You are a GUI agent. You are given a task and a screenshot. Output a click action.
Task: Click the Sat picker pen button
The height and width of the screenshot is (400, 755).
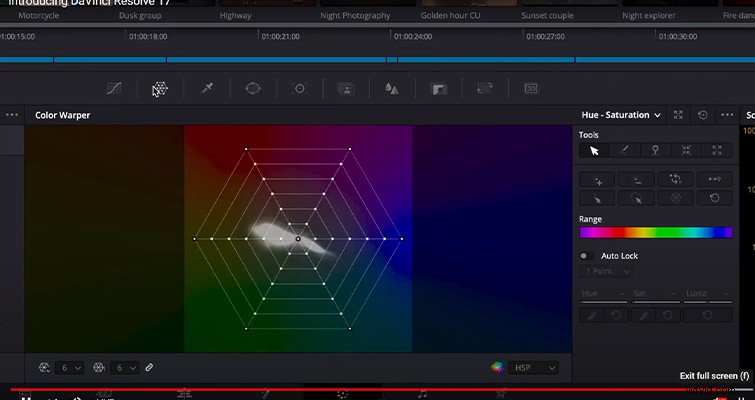point(643,315)
